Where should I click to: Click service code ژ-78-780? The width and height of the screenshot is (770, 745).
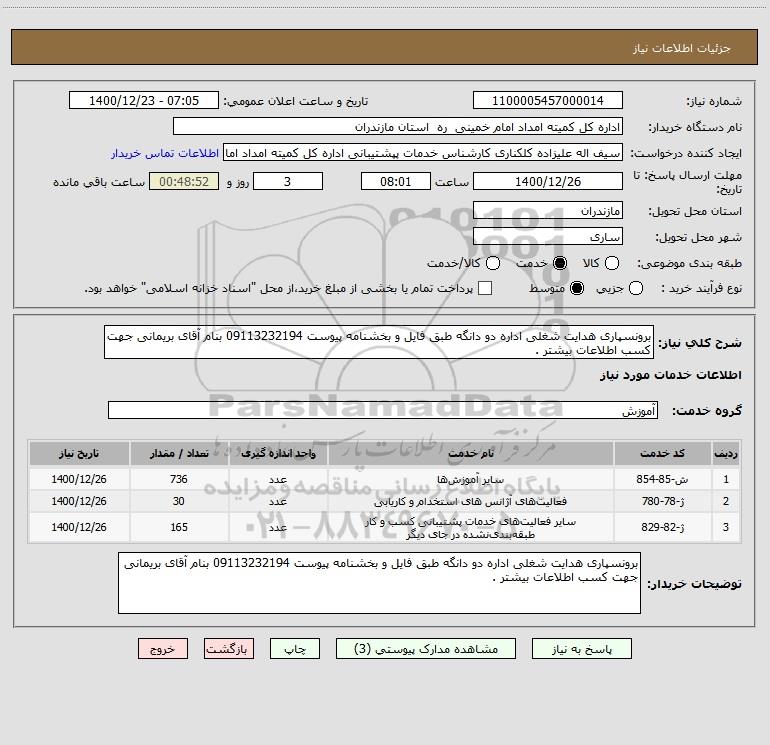pyautogui.click(x=662, y=501)
